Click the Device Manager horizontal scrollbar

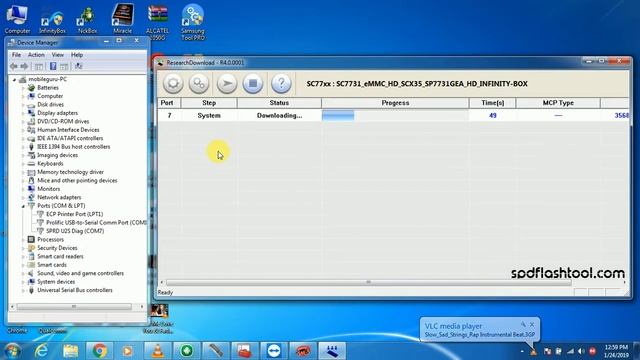[74, 307]
